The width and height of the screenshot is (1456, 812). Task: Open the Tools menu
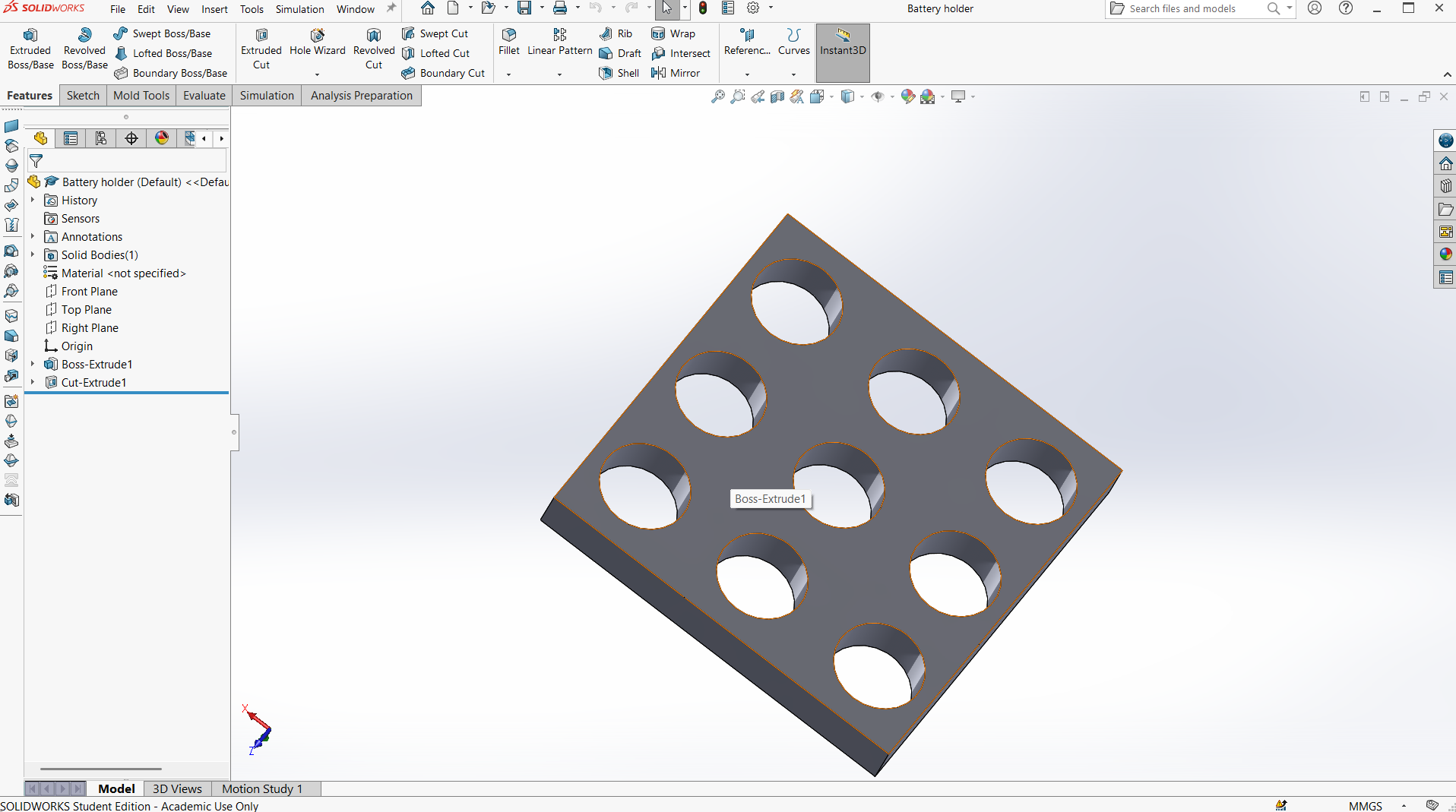252,9
